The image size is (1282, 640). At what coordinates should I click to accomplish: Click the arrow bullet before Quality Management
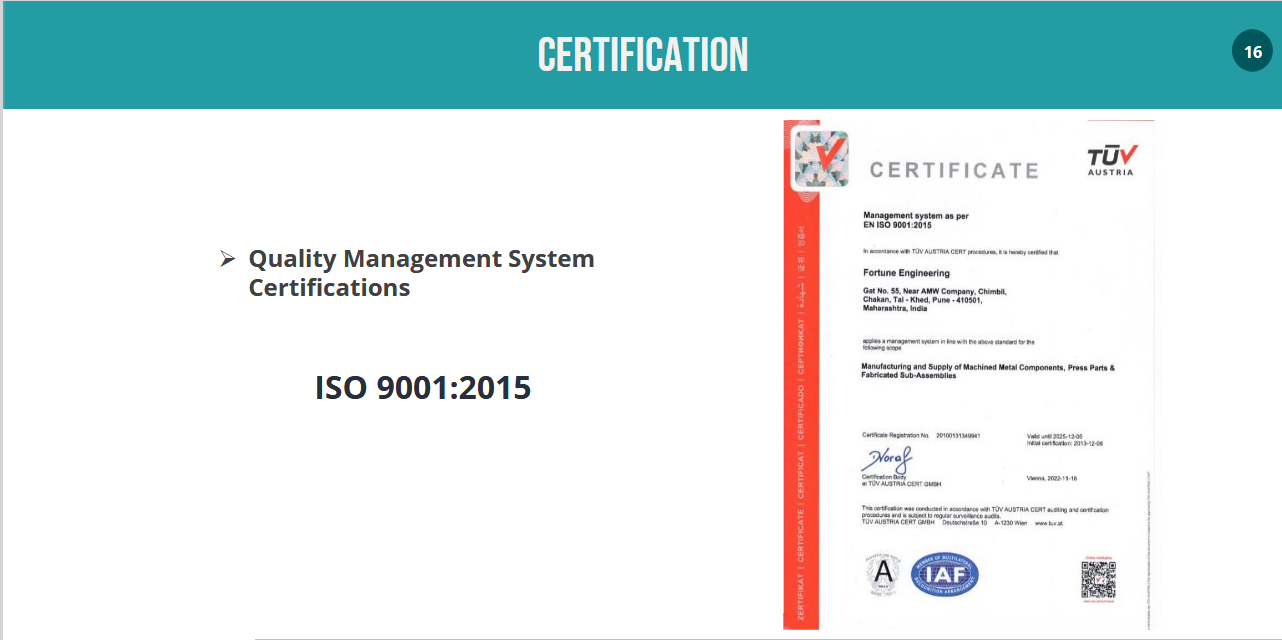pos(227,260)
